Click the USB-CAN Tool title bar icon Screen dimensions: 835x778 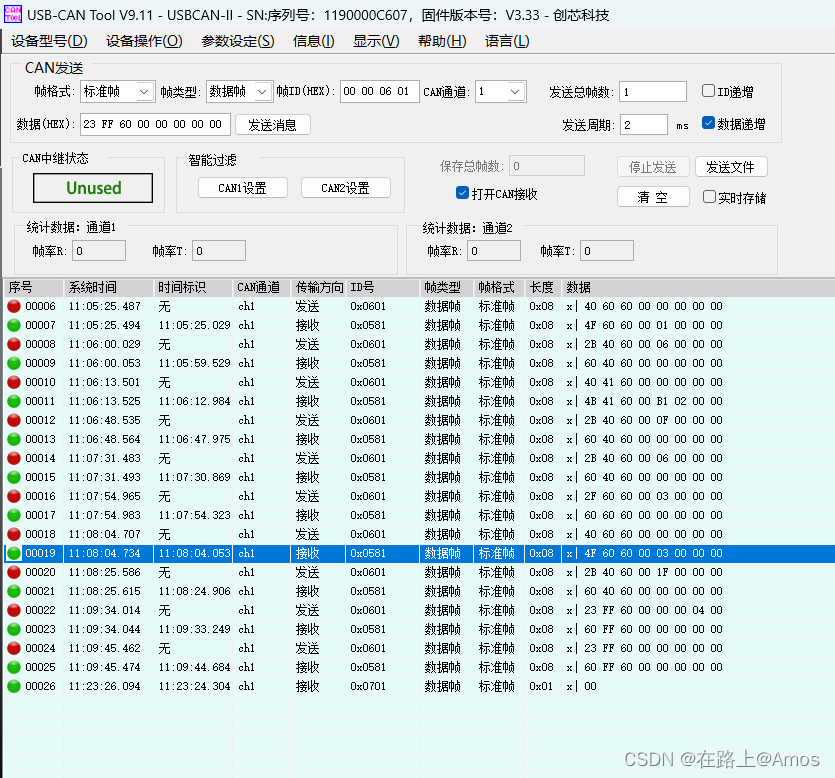(14, 14)
